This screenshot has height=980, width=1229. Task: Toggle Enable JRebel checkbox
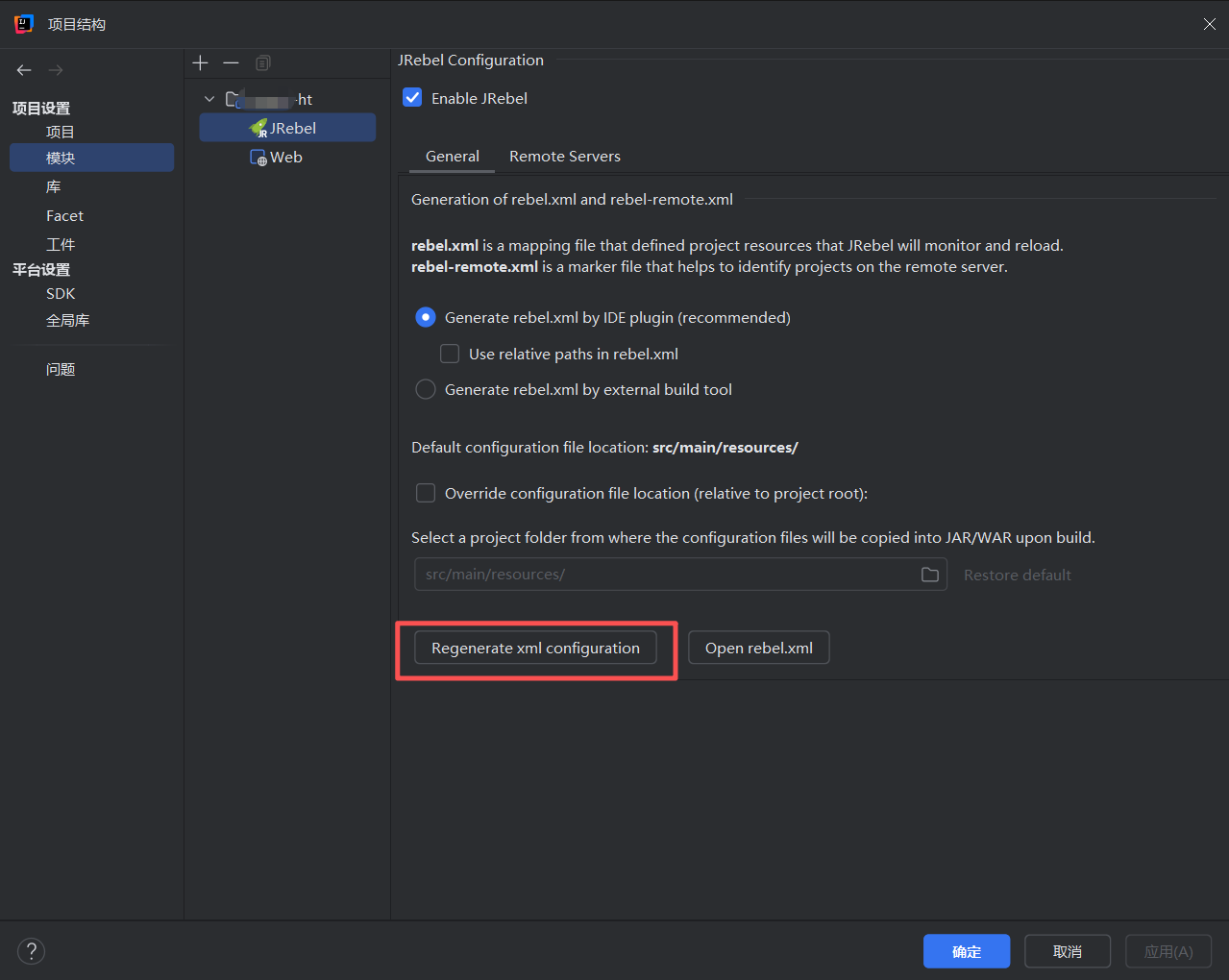(x=412, y=98)
